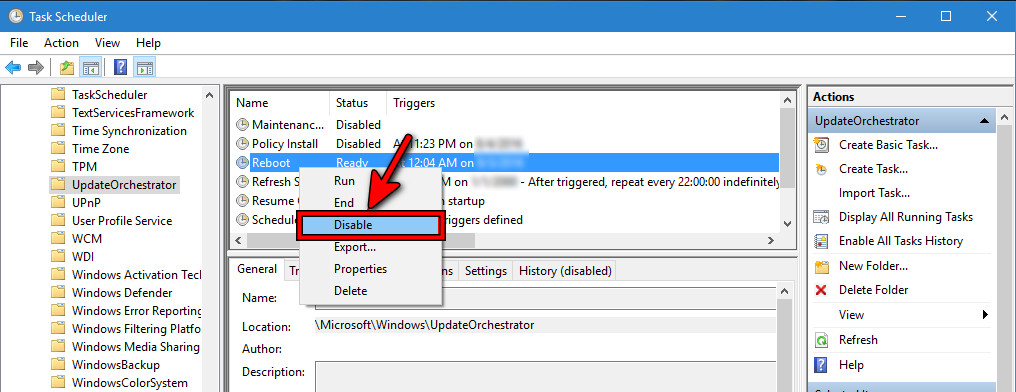This screenshot has height=392, width=1016.
Task: Click the blue Help toolbar icon
Action: [121, 67]
